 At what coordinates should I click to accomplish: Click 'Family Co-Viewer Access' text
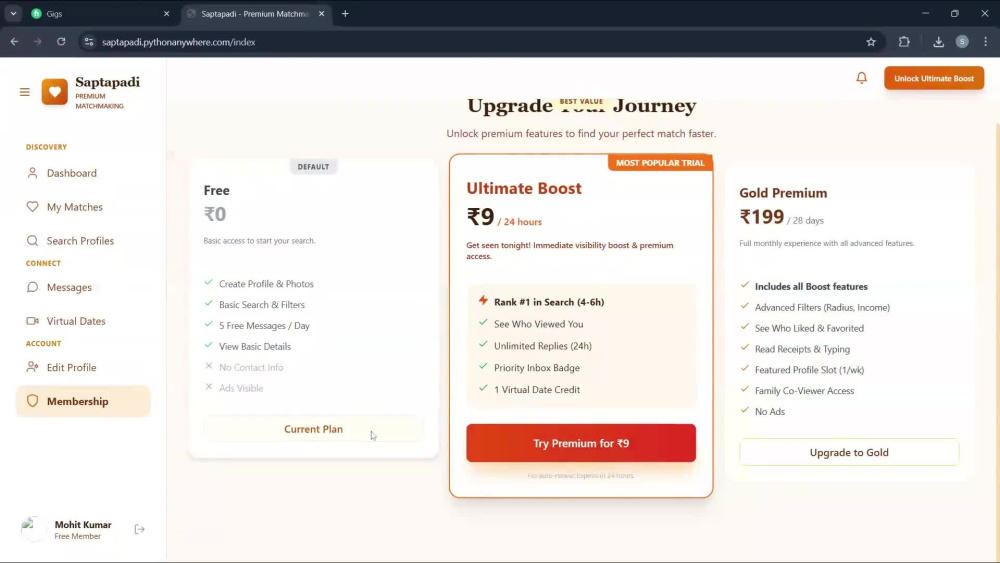pyautogui.click(x=804, y=391)
